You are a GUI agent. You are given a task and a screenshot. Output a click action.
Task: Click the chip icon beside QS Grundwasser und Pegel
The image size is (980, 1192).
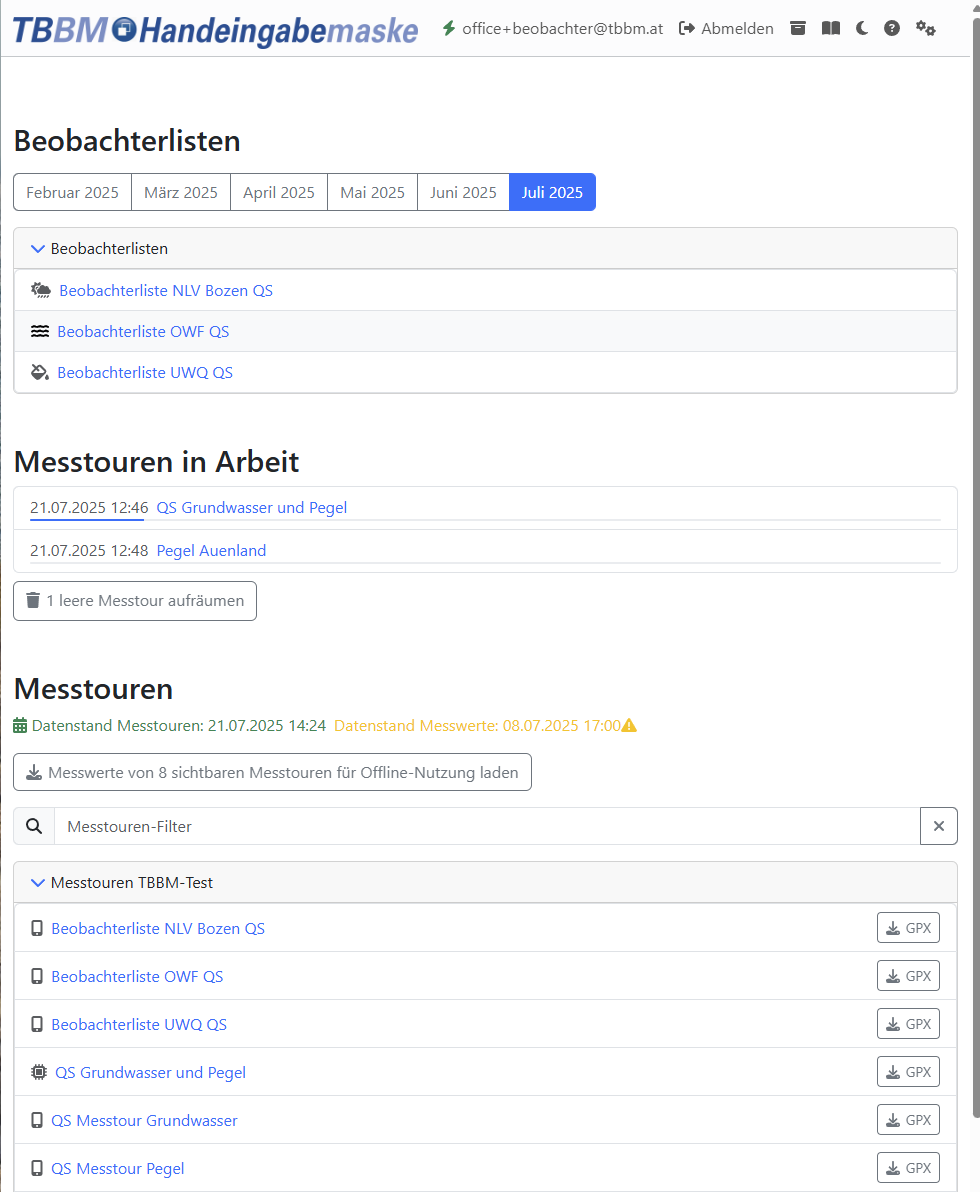tap(39, 1073)
